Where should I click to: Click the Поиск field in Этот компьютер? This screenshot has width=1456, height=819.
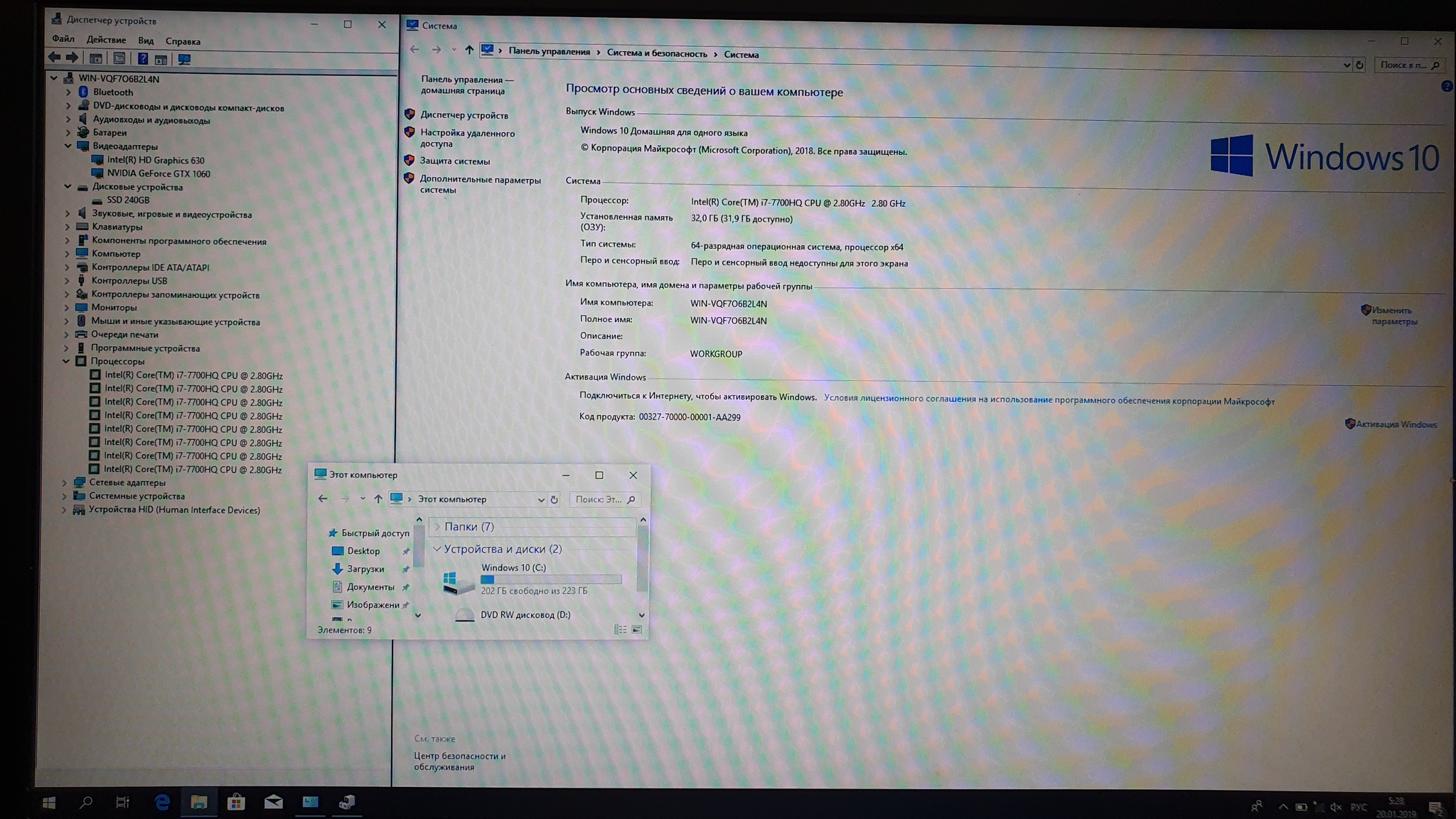pos(598,499)
